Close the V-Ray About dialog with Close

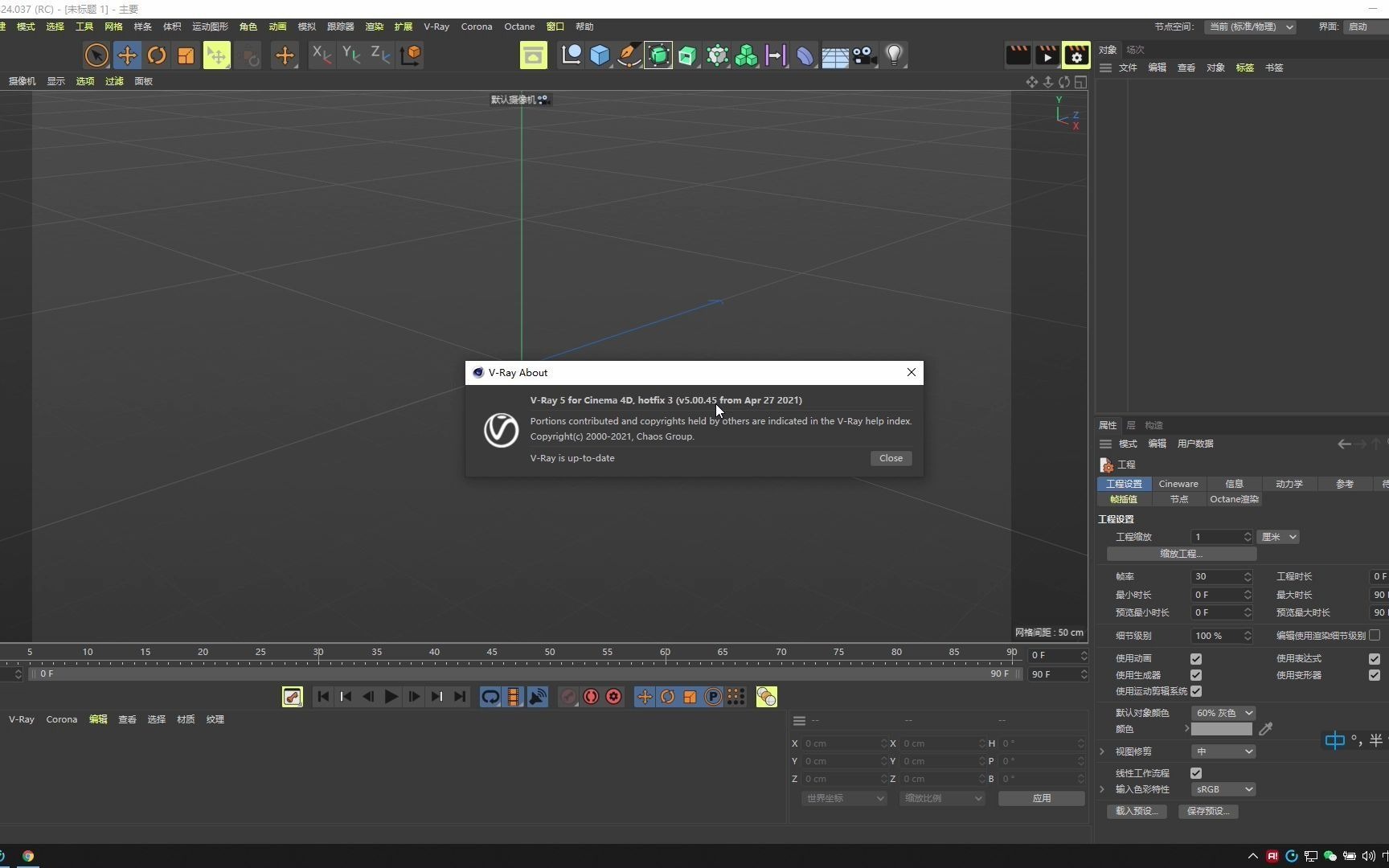(891, 458)
